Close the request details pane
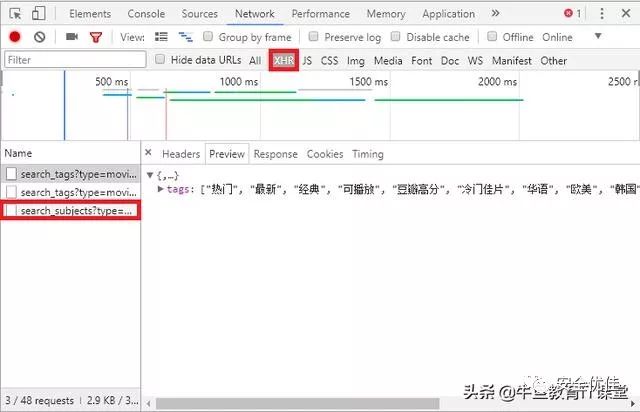This screenshot has height=412, width=640. 149,153
